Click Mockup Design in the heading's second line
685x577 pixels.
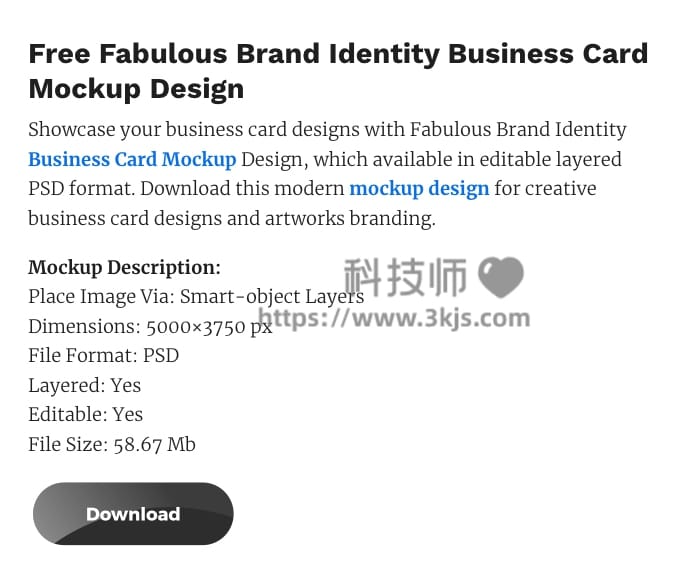[136, 90]
